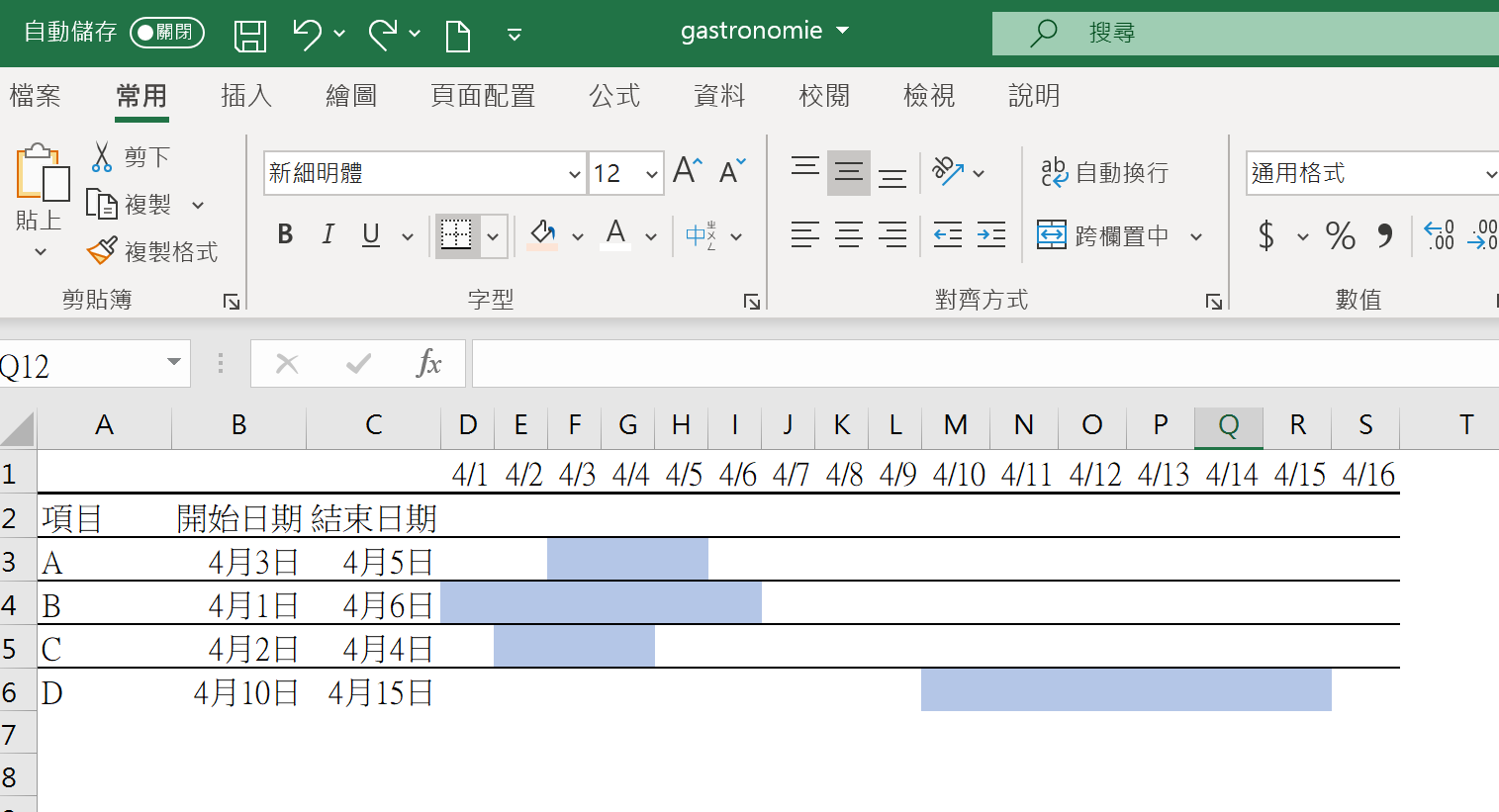Image resolution: width=1499 pixels, height=812 pixels.
Task: Click the percent style icon
Action: [1340, 235]
